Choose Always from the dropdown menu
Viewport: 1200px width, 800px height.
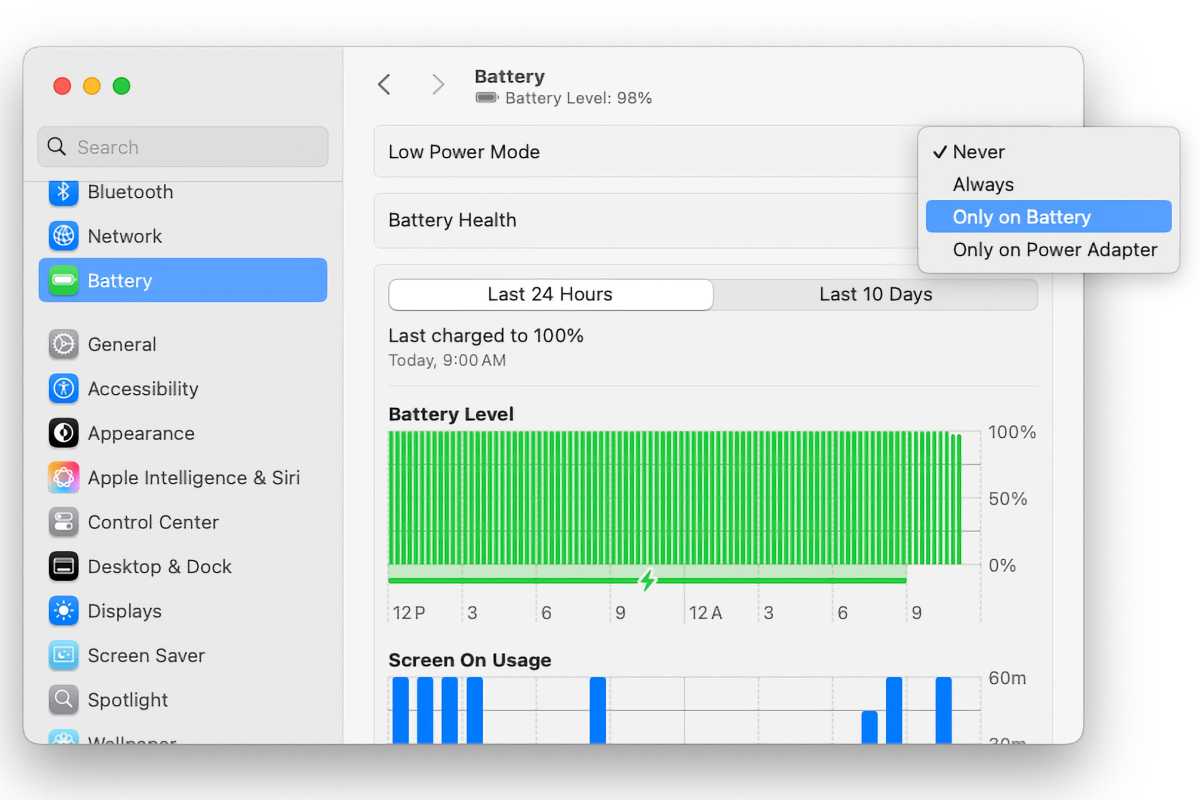point(983,185)
